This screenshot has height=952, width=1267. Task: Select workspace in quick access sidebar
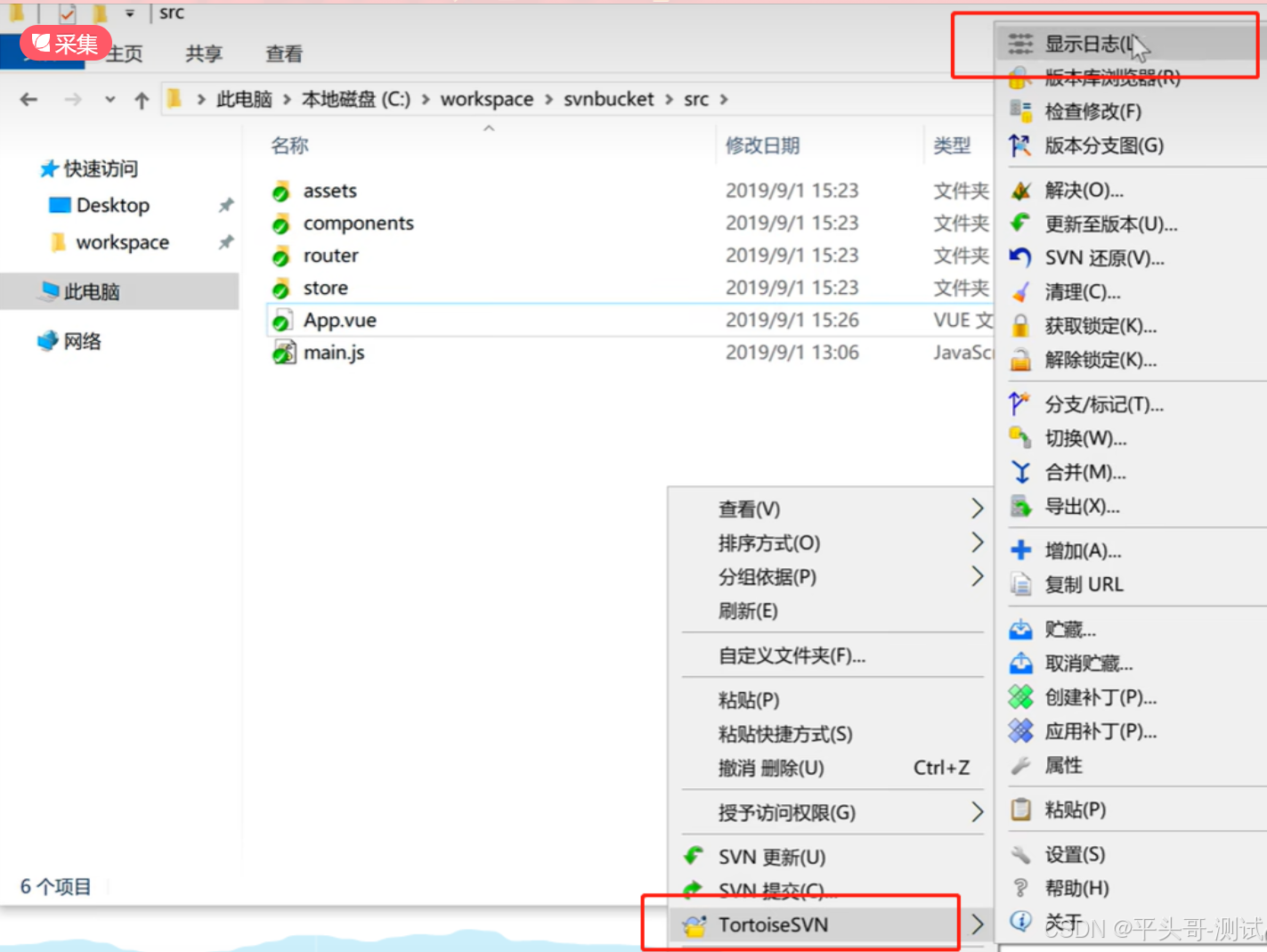tap(122, 242)
